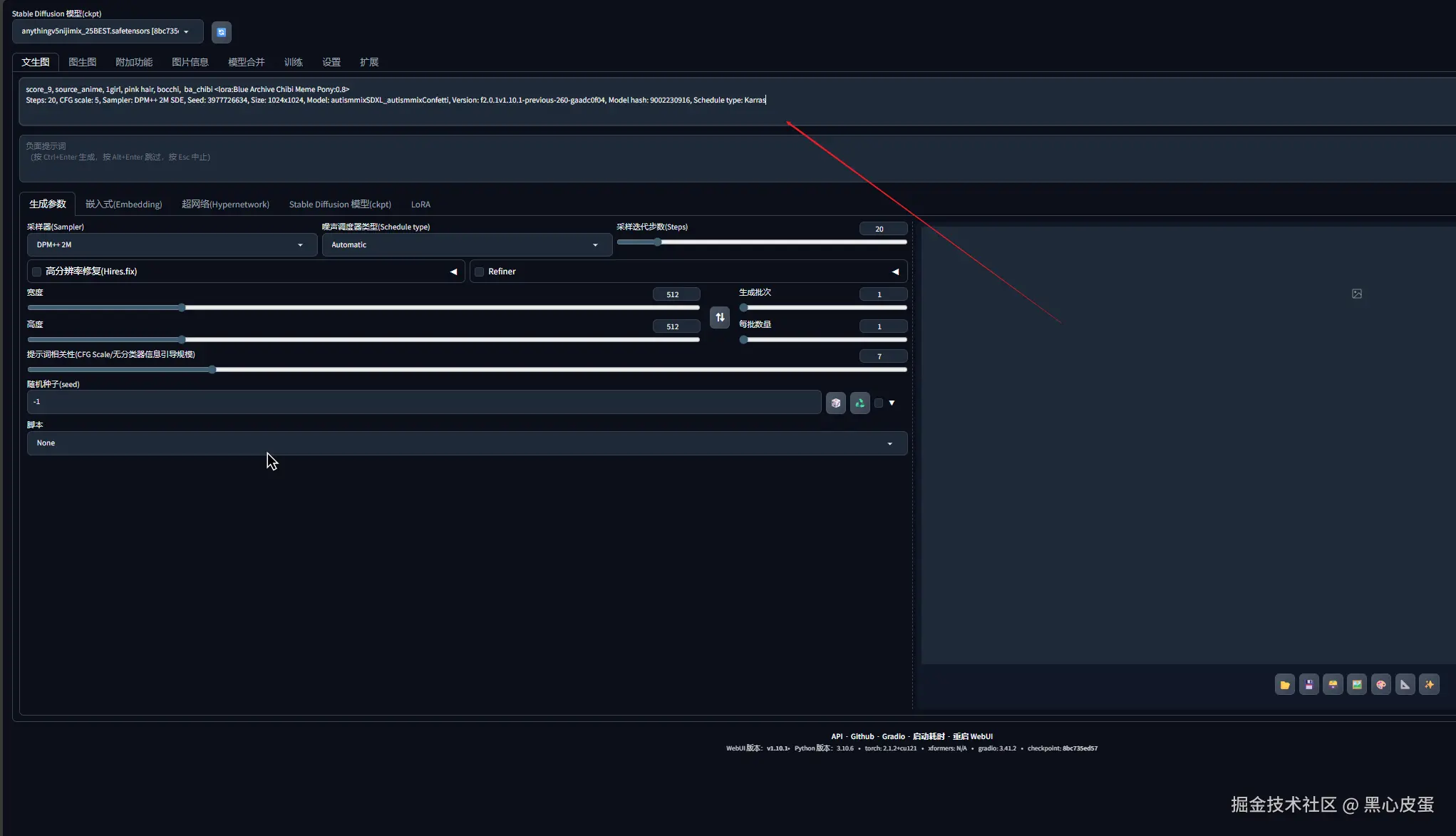Click the Github footer link
The height and width of the screenshot is (836, 1456).
[862, 736]
